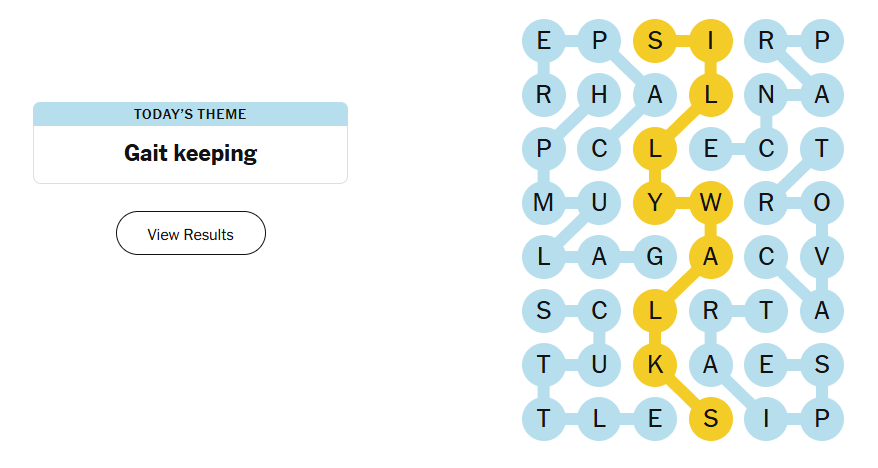Viewport: 878px width, 468px height.
Task: Tap the letter M tile
Action: coord(543,203)
